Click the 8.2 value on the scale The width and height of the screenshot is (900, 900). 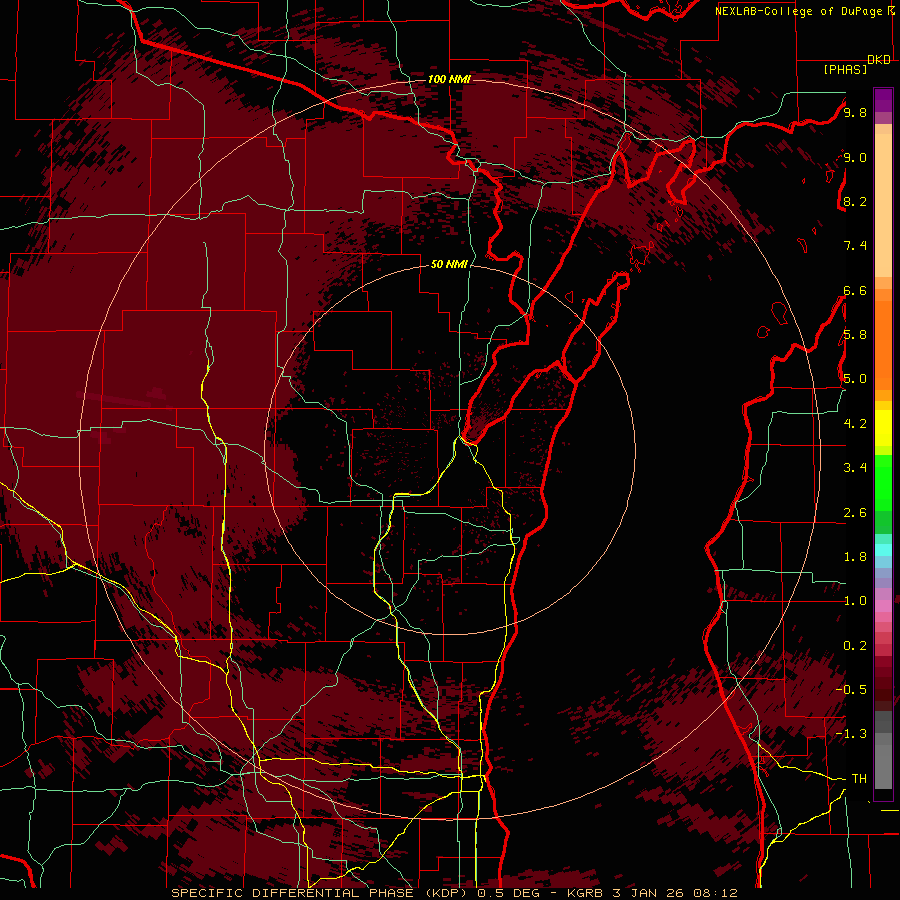click(x=855, y=201)
